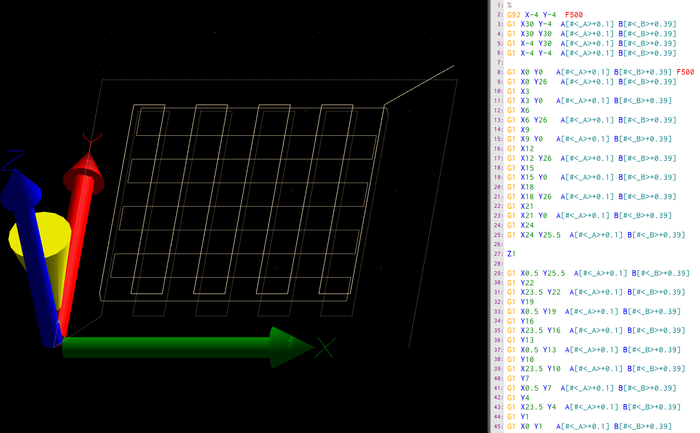Click the G1 X3 line numbered 10
The image size is (700, 433).
518,91
